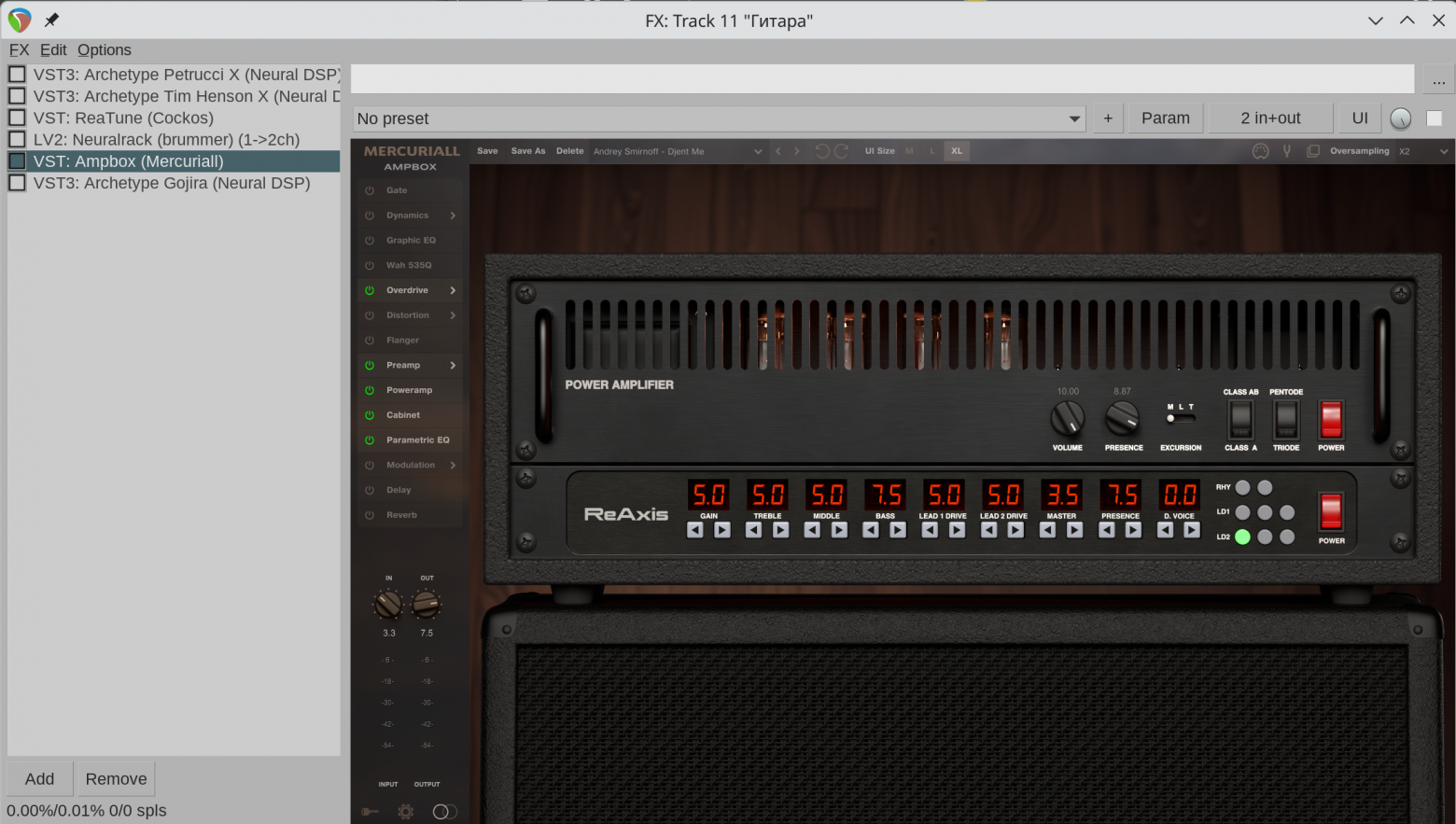Toggle the Flanger power icon
This screenshot has width=1456, height=824.
point(370,341)
